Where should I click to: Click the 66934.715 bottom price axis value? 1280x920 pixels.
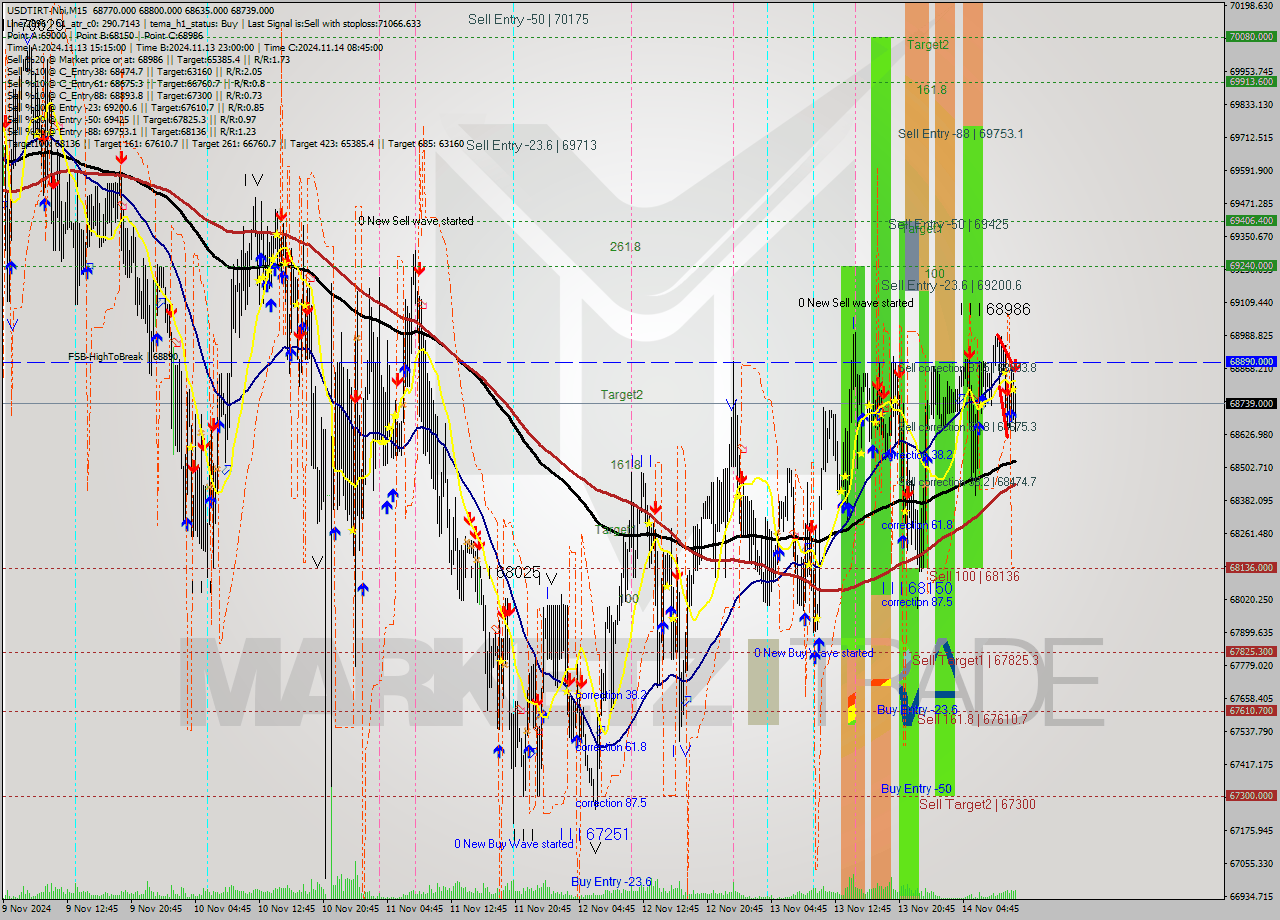coord(1250,896)
